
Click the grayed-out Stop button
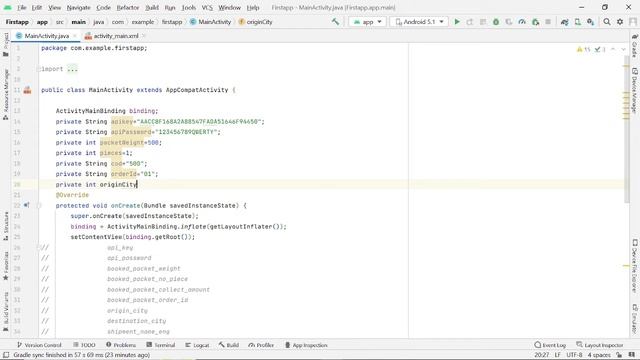tap(548, 22)
